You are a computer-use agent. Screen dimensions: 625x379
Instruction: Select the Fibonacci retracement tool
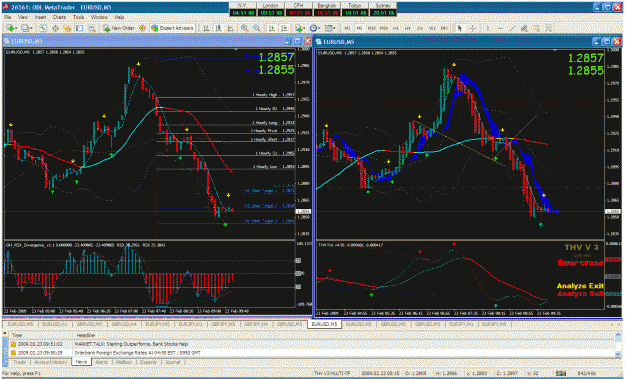537,28
